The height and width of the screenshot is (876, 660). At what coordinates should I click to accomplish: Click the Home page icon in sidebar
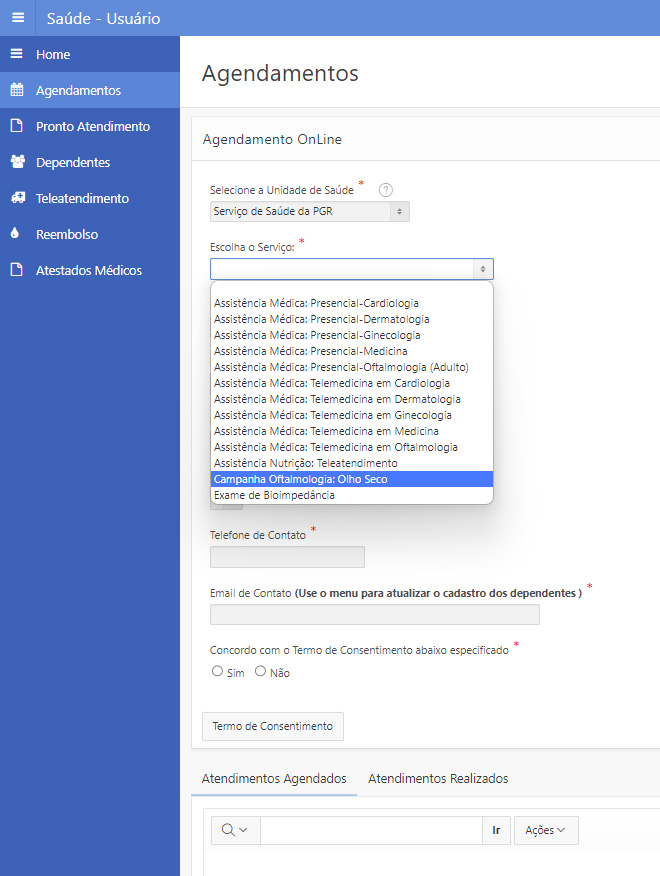[x=16, y=54]
